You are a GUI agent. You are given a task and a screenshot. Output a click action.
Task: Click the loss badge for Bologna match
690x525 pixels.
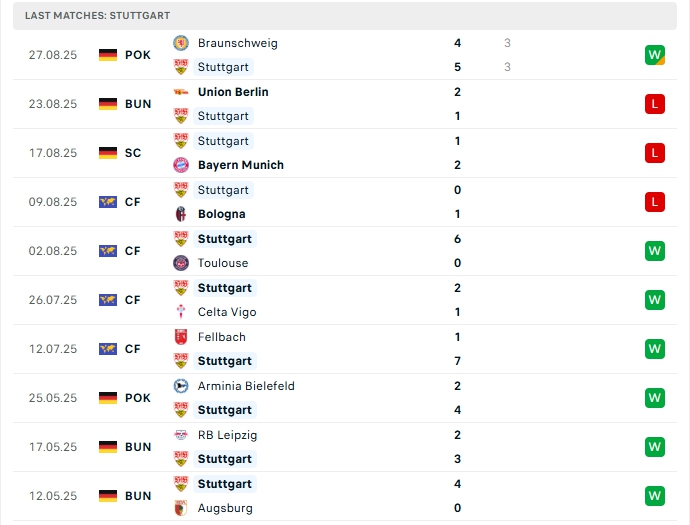[655, 202]
